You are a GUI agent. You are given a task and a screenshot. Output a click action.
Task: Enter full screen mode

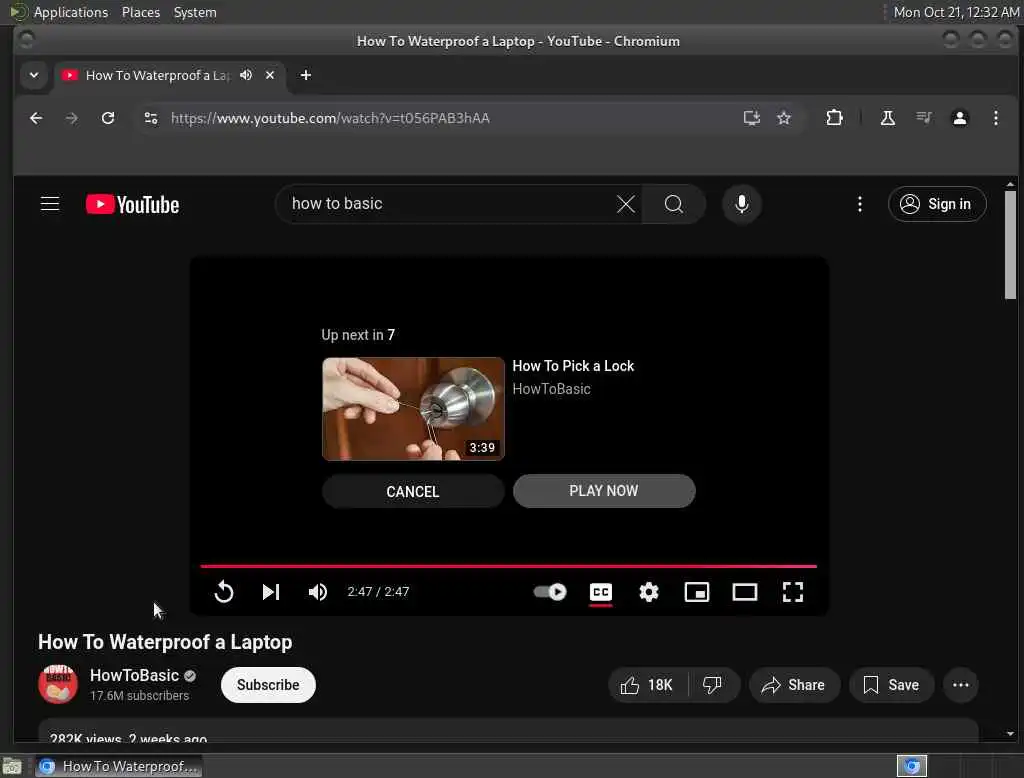(x=792, y=592)
